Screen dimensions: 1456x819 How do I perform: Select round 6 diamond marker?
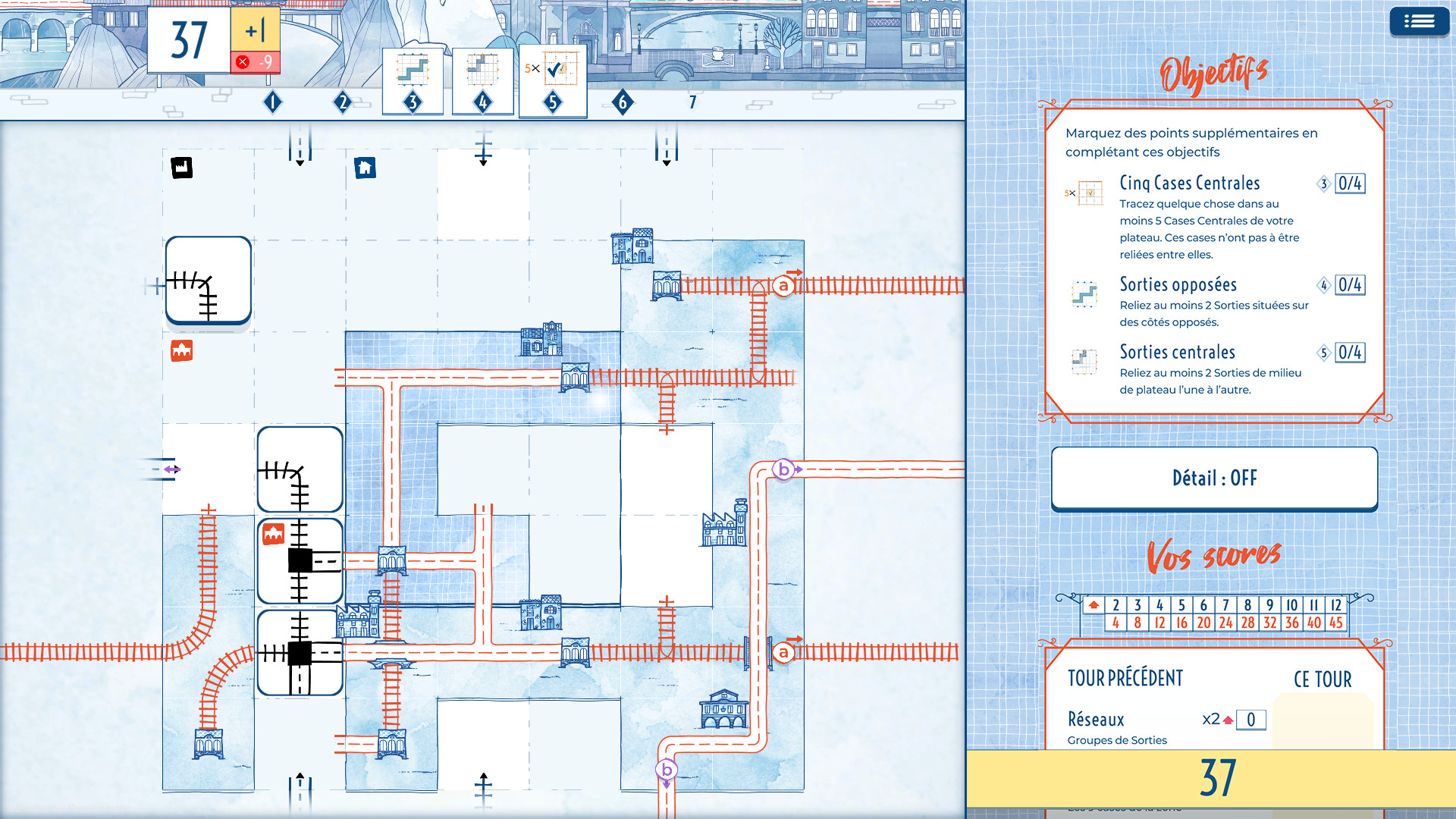[x=623, y=102]
